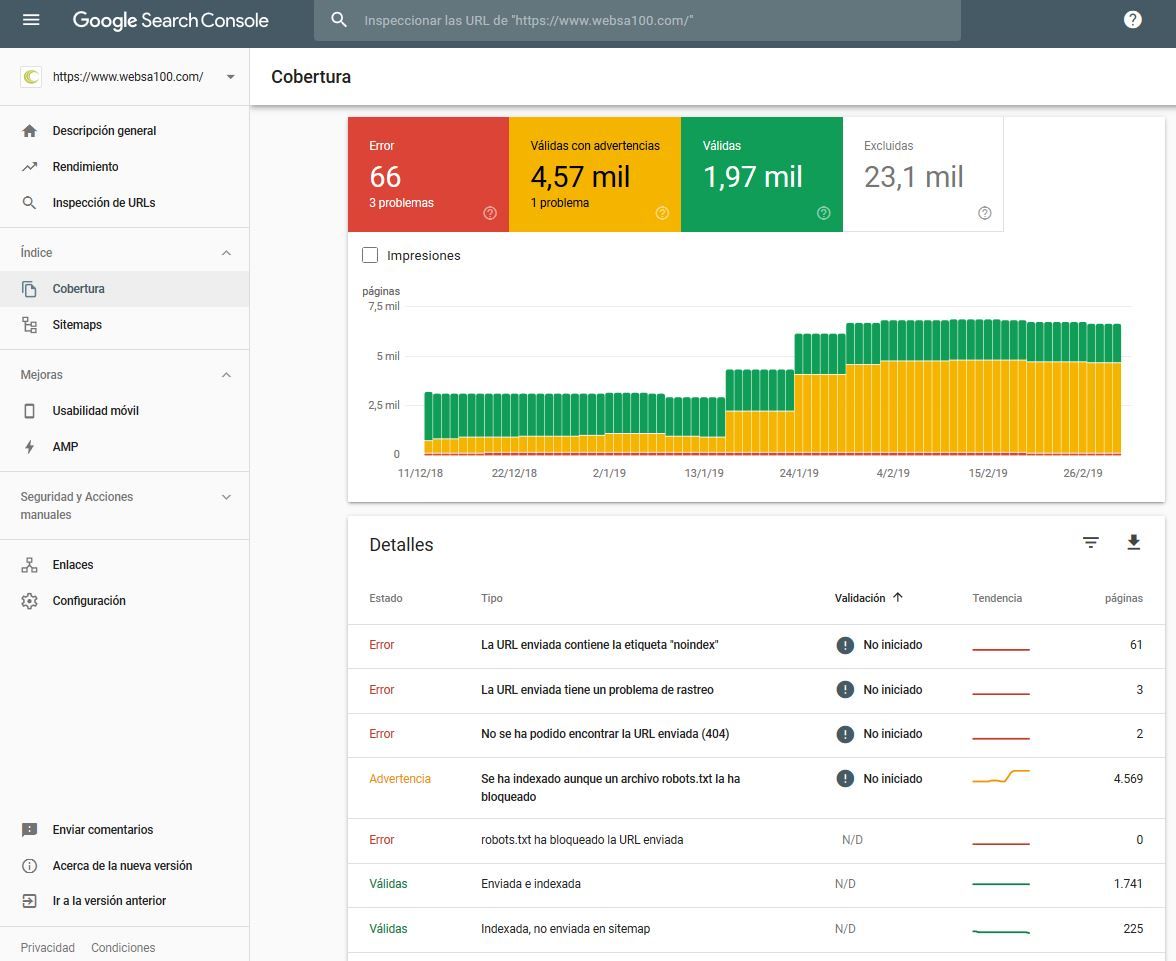Click the Configuración gear icon
The height and width of the screenshot is (961, 1176).
click(30, 601)
